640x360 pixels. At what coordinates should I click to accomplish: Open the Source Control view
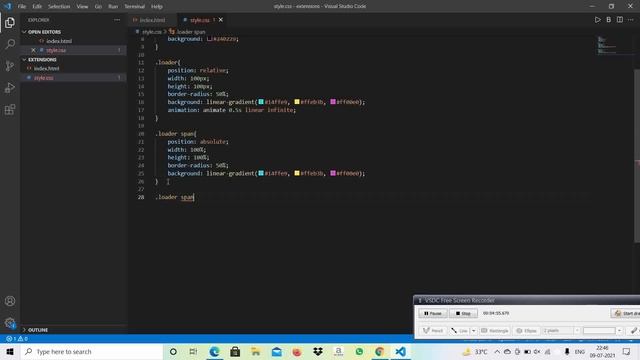[10, 66]
